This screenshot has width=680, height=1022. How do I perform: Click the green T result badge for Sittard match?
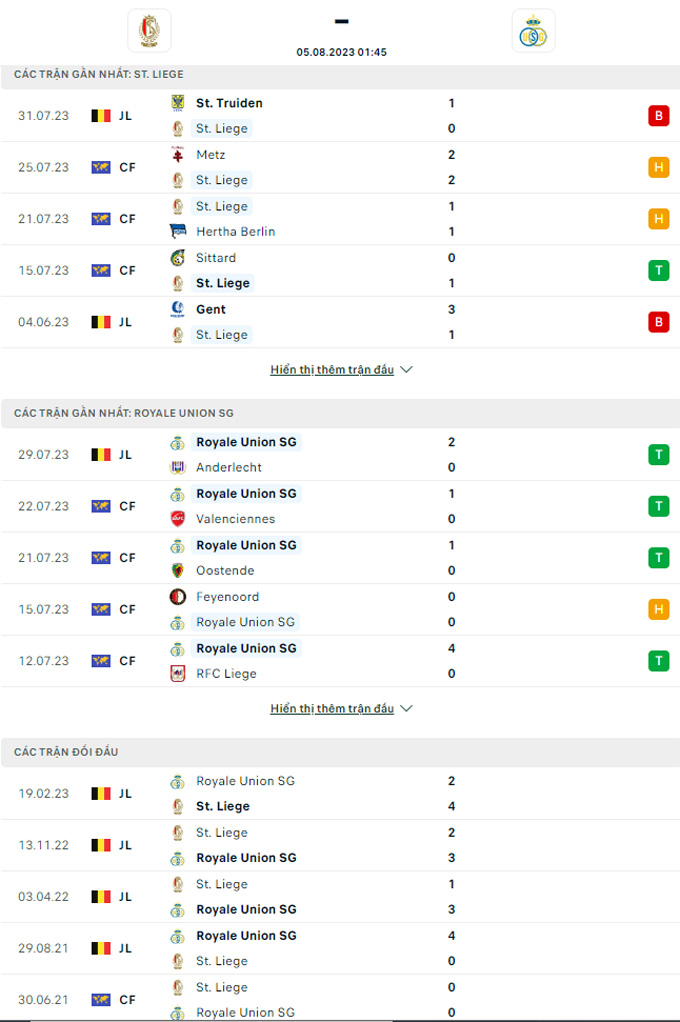(x=658, y=270)
